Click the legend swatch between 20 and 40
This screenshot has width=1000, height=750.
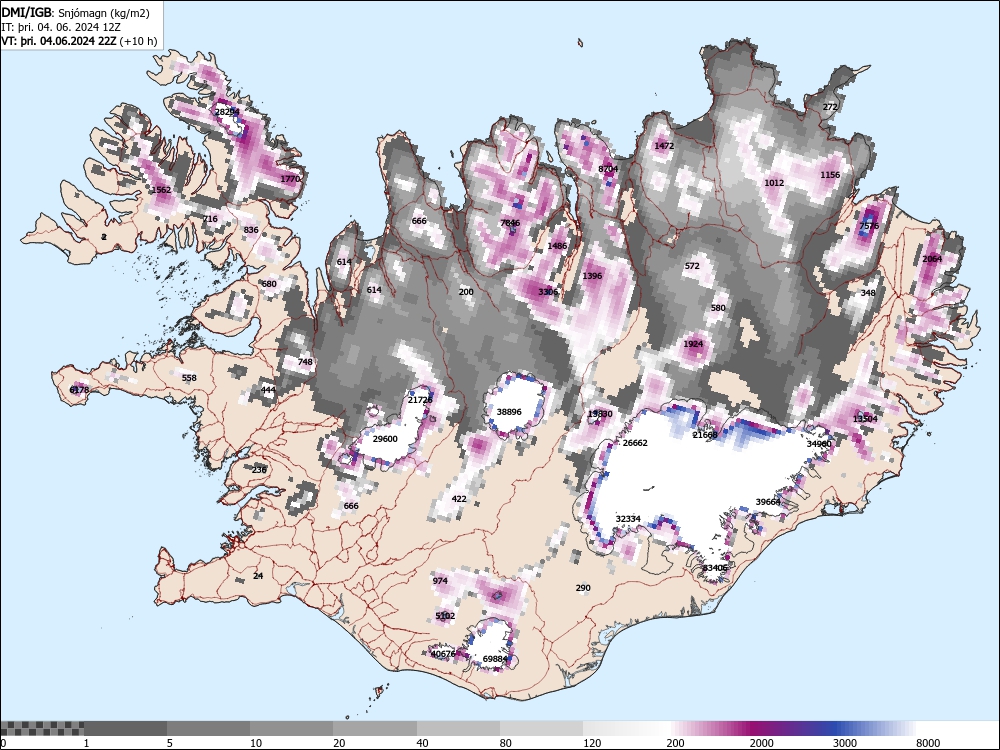[375, 728]
